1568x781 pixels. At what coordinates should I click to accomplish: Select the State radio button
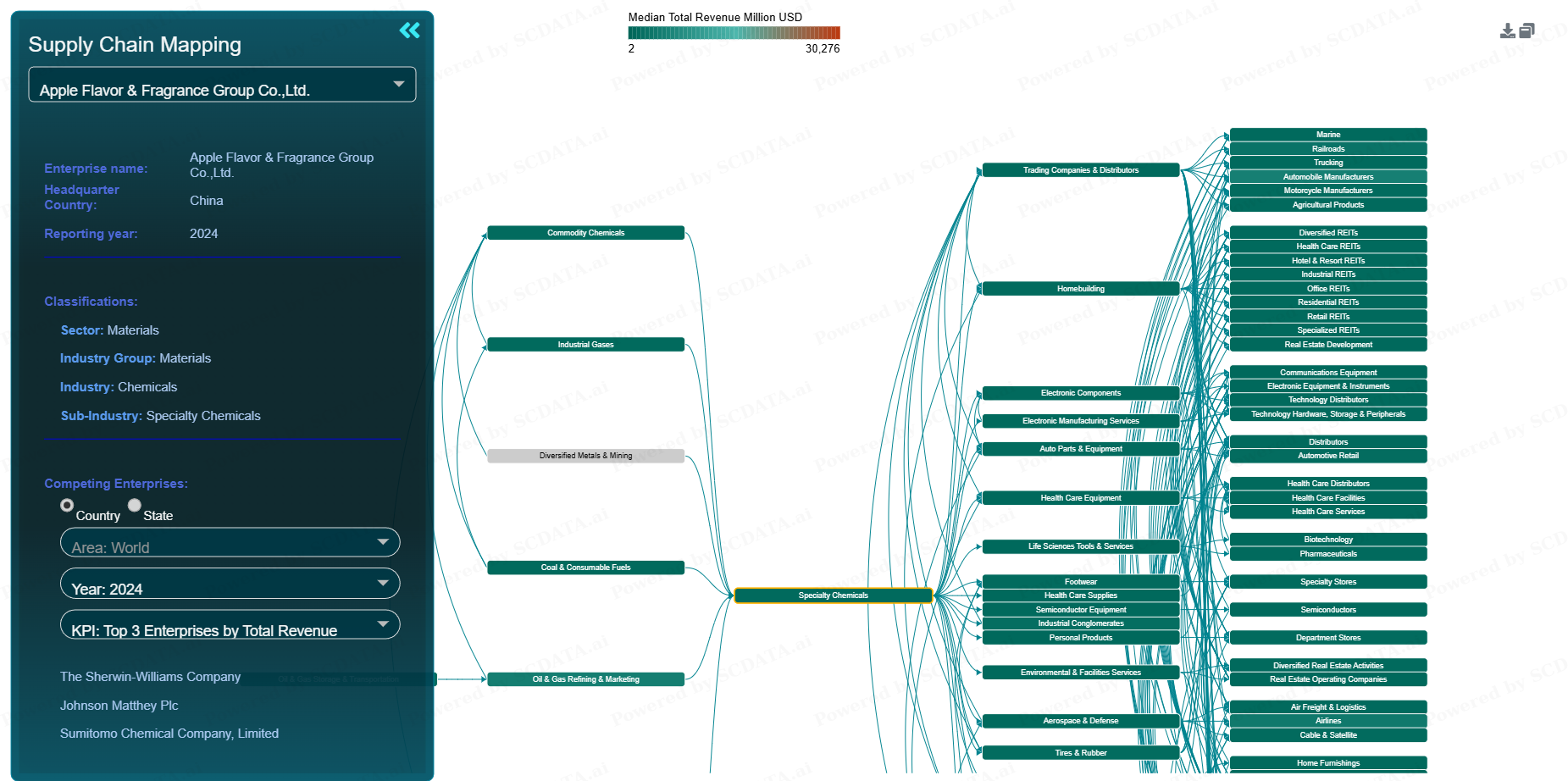click(135, 505)
